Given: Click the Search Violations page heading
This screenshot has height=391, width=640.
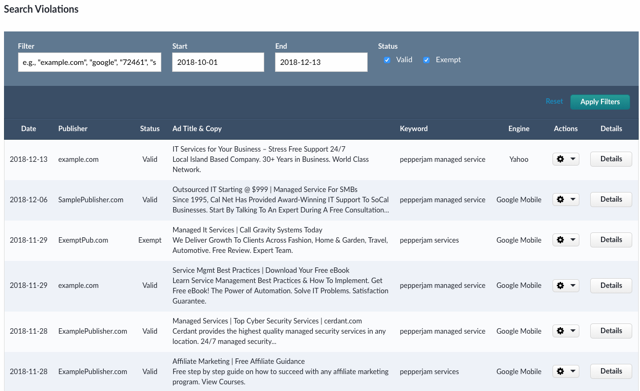Looking at the screenshot, I should pos(41,9).
